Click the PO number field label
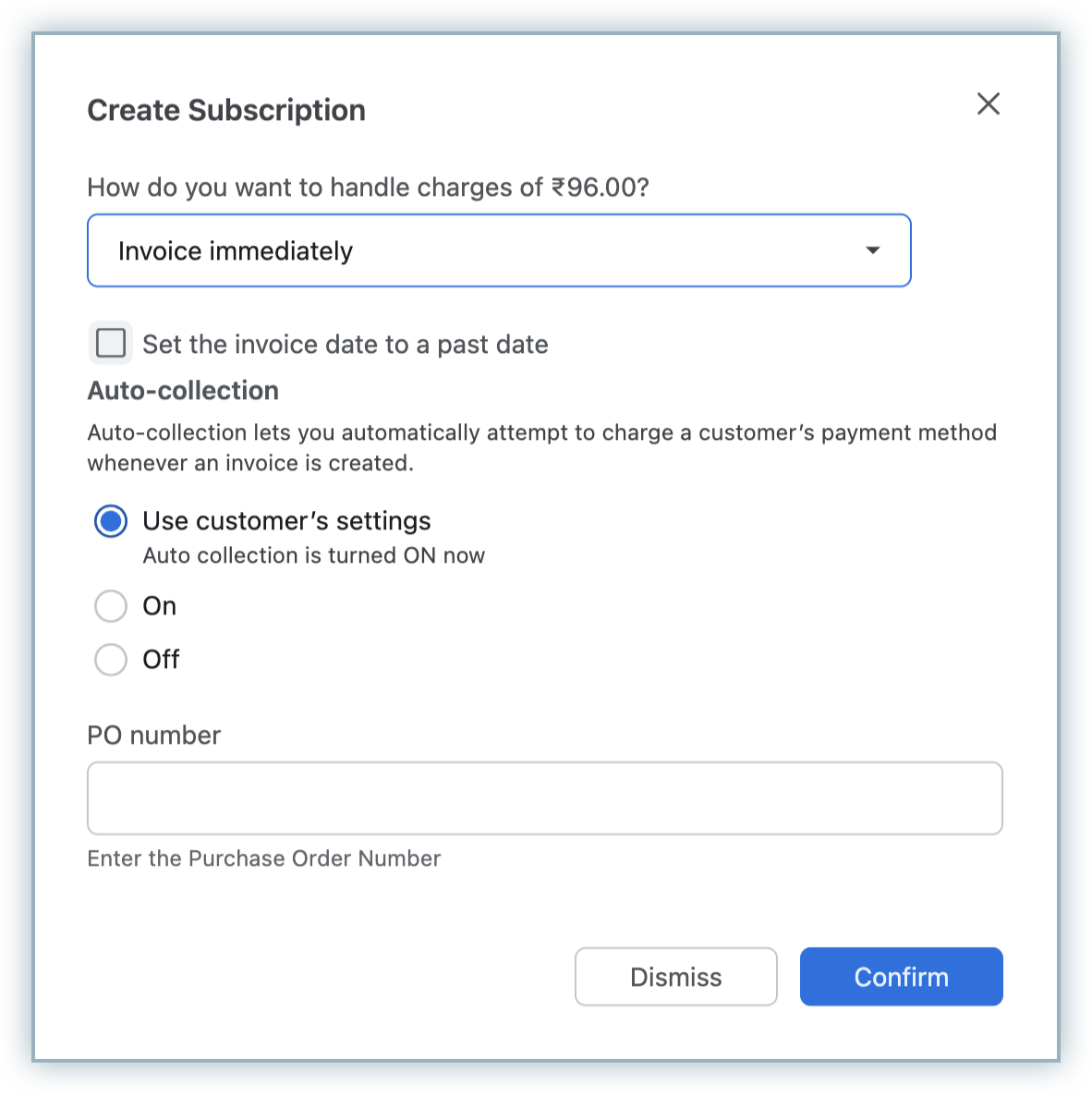Viewport: 1092px width, 1094px height. [154, 735]
